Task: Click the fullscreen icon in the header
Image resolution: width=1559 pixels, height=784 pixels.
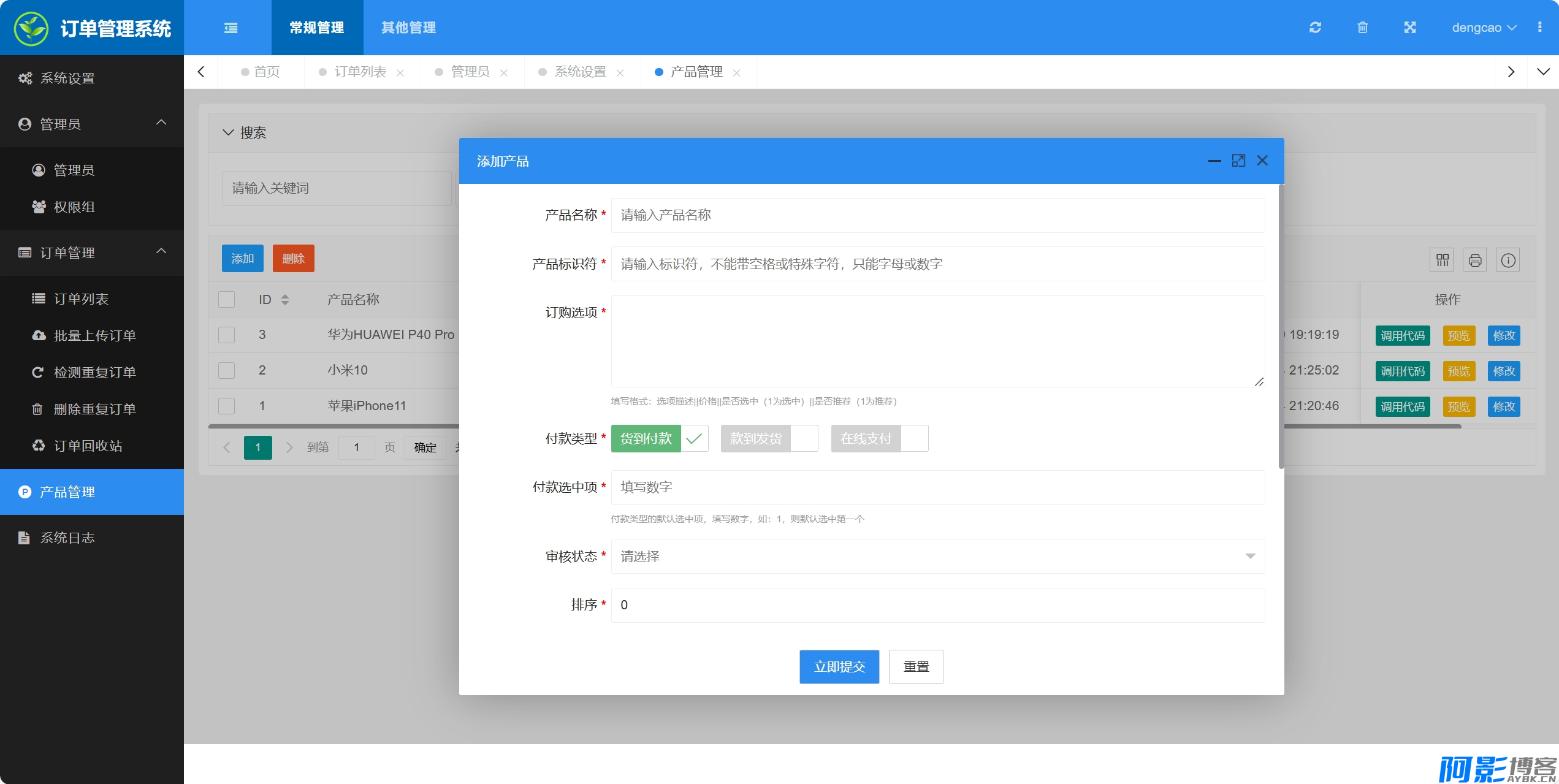Action: click(1410, 28)
